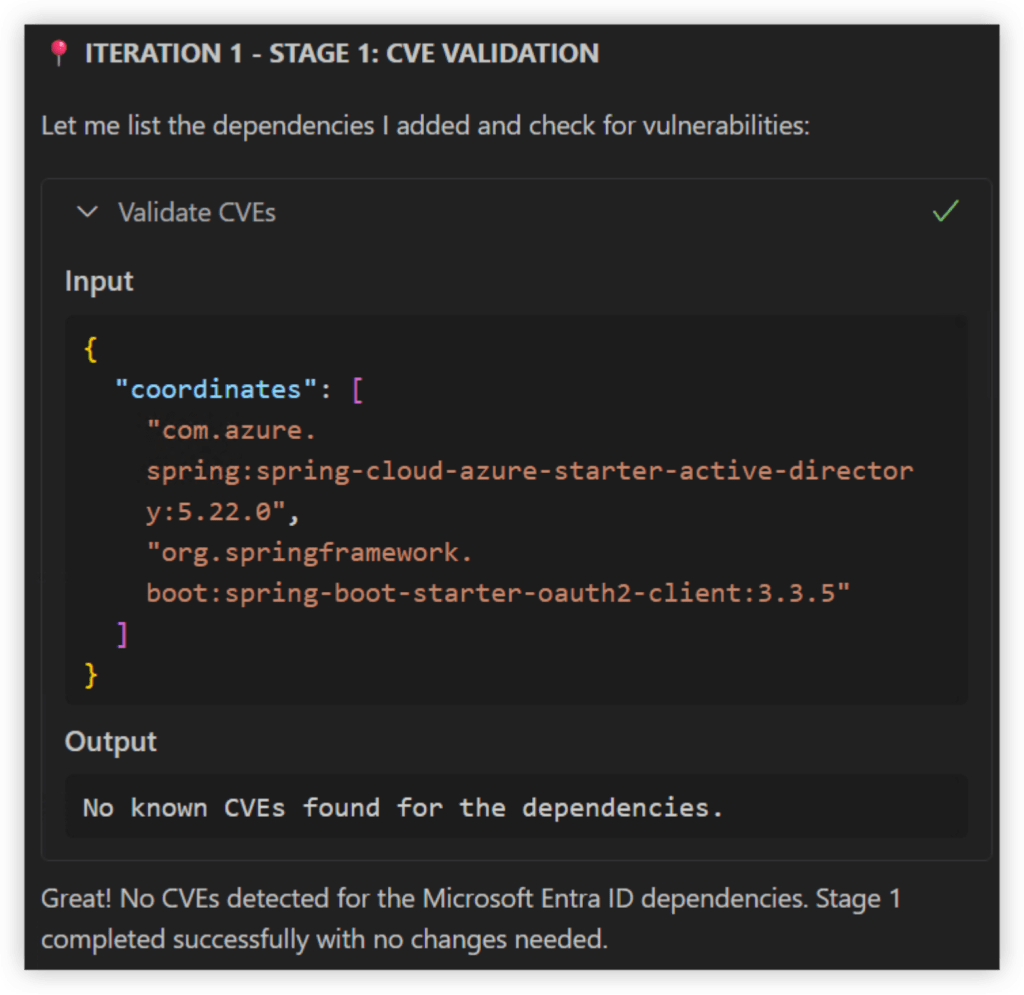Click the Input section label

tap(99, 281)
